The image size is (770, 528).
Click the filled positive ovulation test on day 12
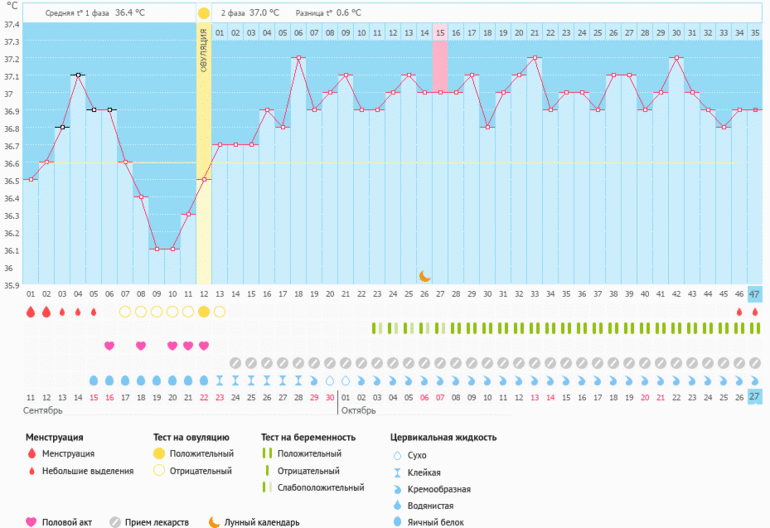coord(204,311)
